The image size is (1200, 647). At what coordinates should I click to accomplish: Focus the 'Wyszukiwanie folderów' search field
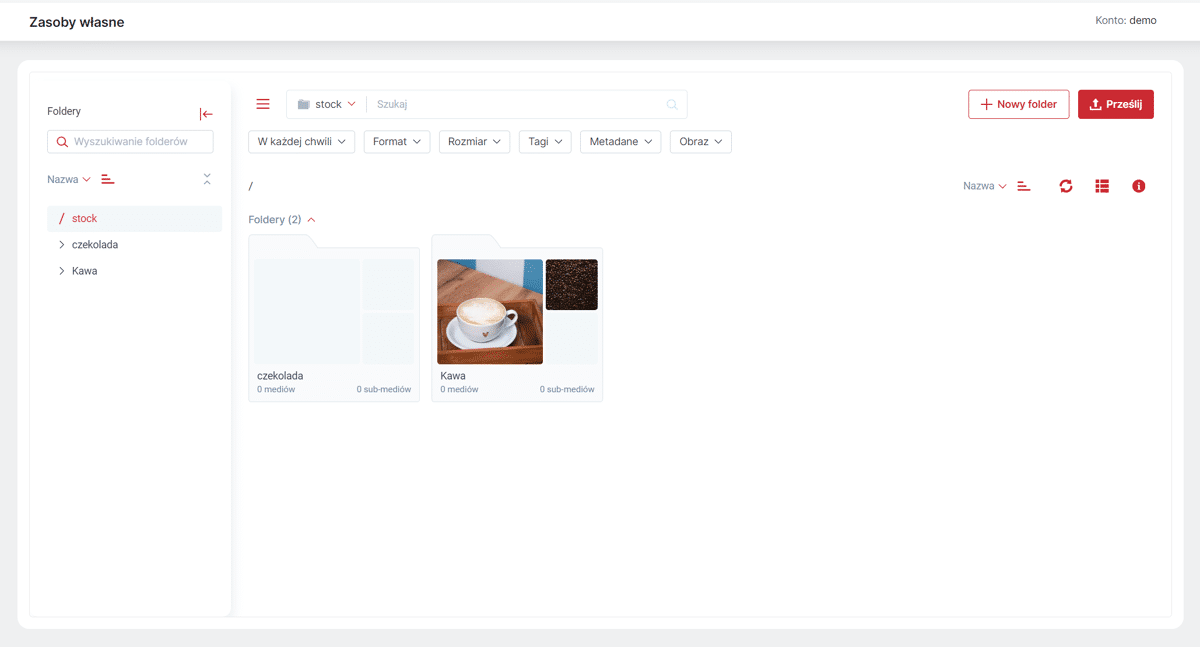[x=130, y=142]
